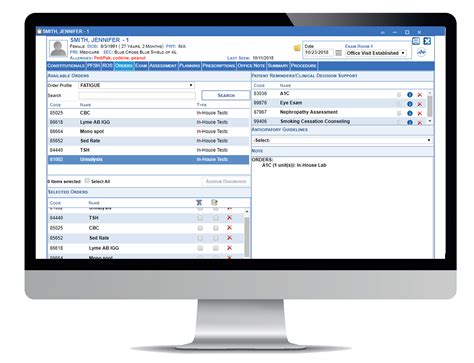Tick second checkbox in Sed Rate selected row

[x=216, y=238]
